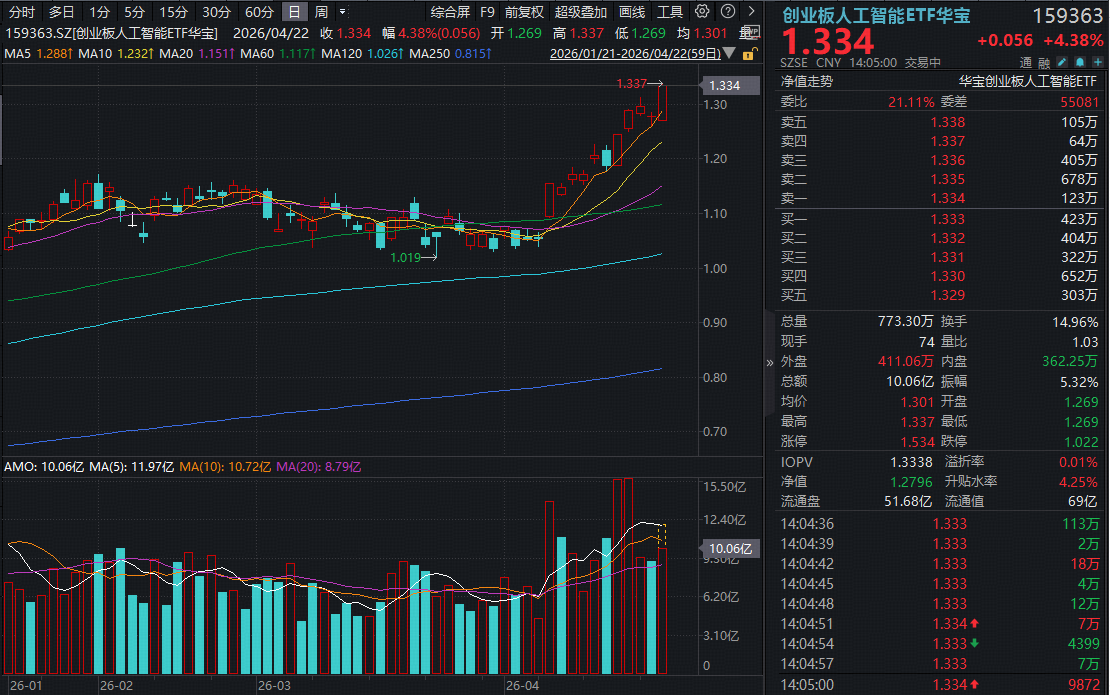The height and width of the screenshot is (695, 1110).
Task: Expand more chart periods dropdown after 周
Action: 343,12
